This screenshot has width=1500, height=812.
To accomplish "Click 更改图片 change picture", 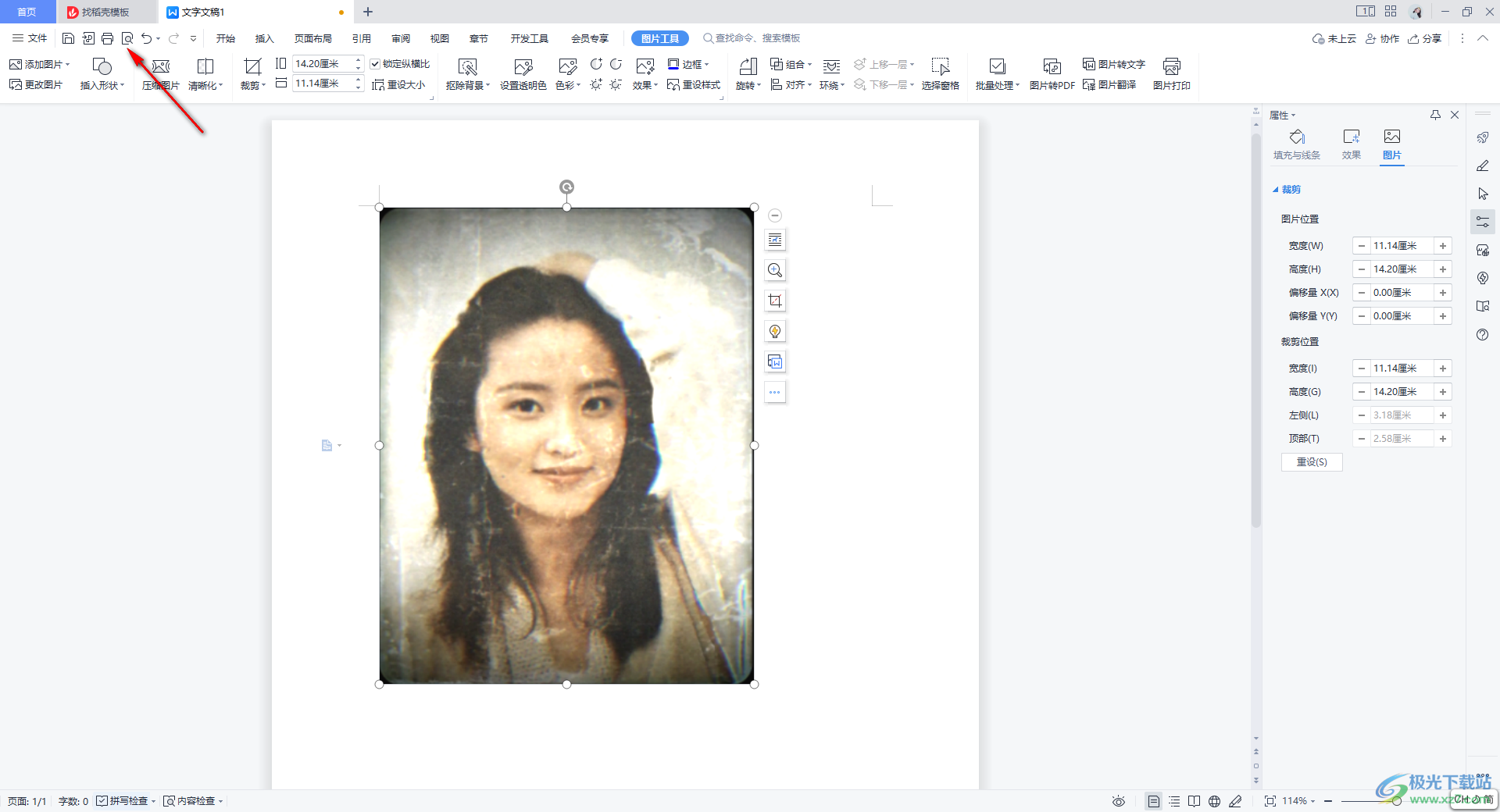I will pos(36,84).
